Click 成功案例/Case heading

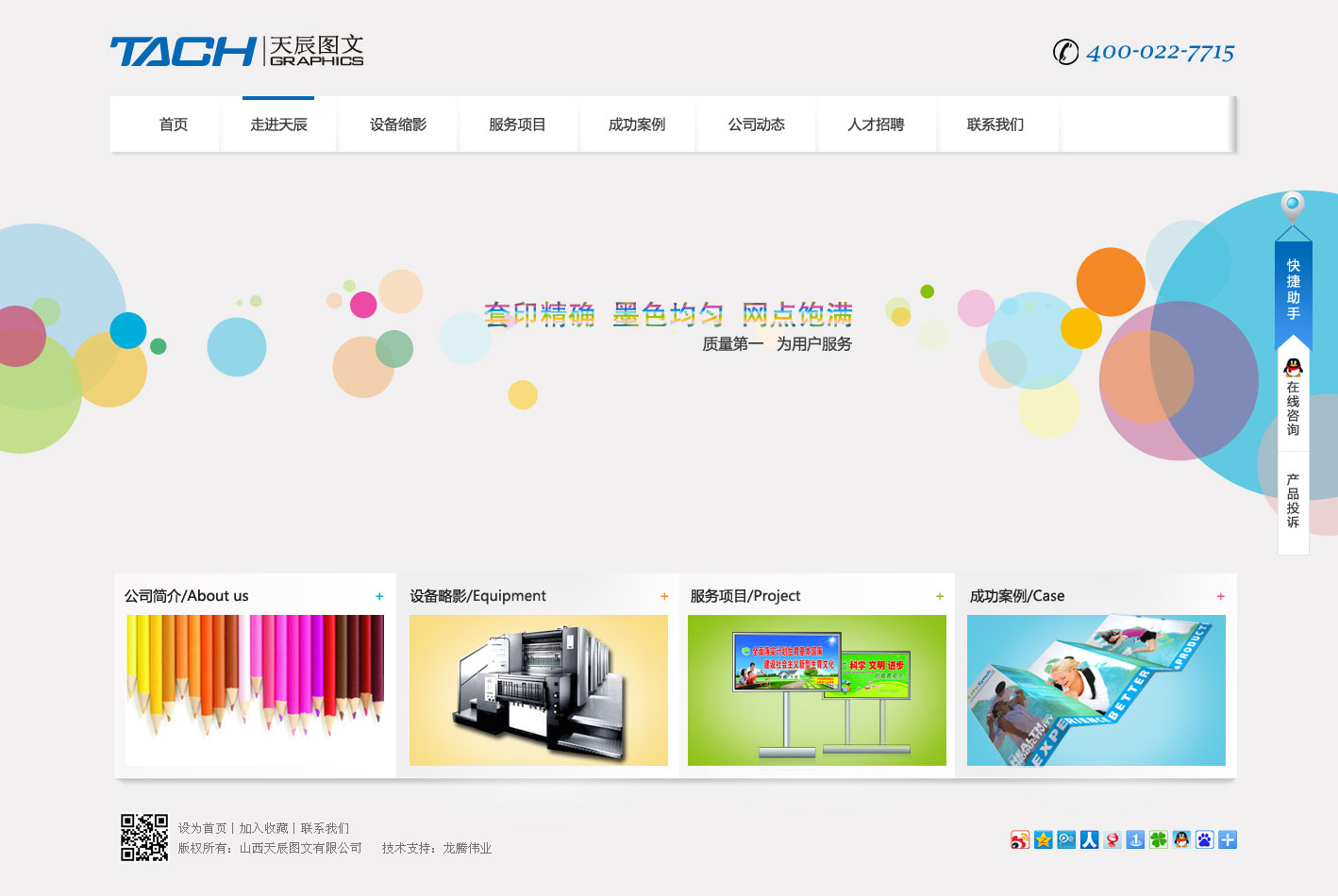point(1017,596)
